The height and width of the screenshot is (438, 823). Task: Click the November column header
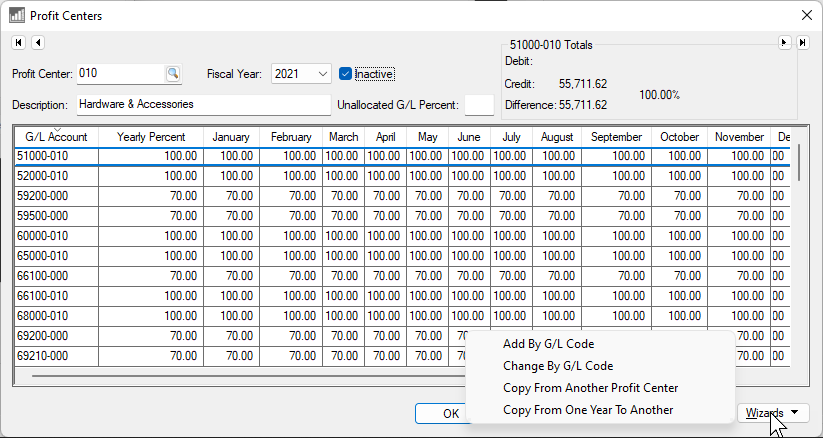(739, 137)
